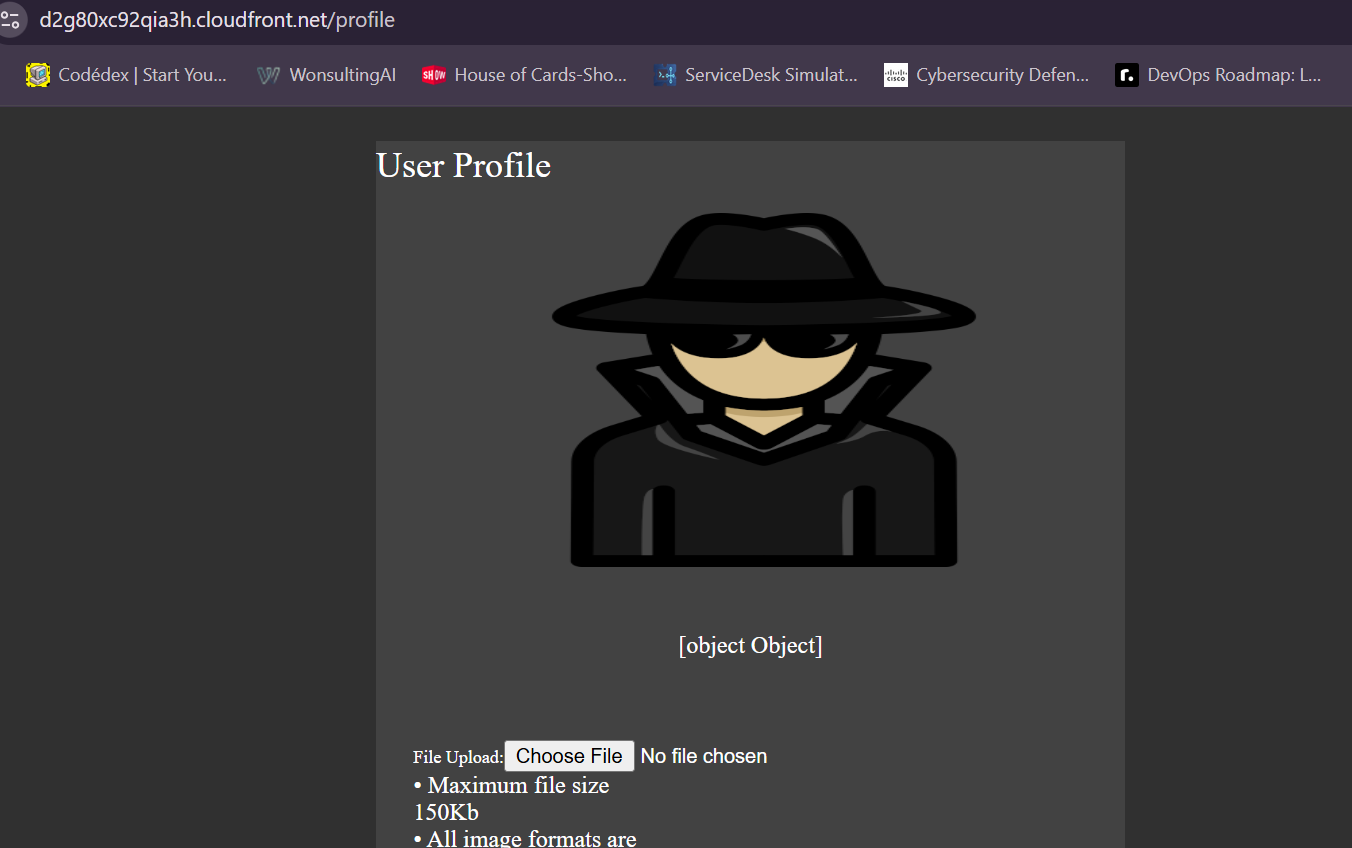Click the "All image formats are" text

coord(532,838)
